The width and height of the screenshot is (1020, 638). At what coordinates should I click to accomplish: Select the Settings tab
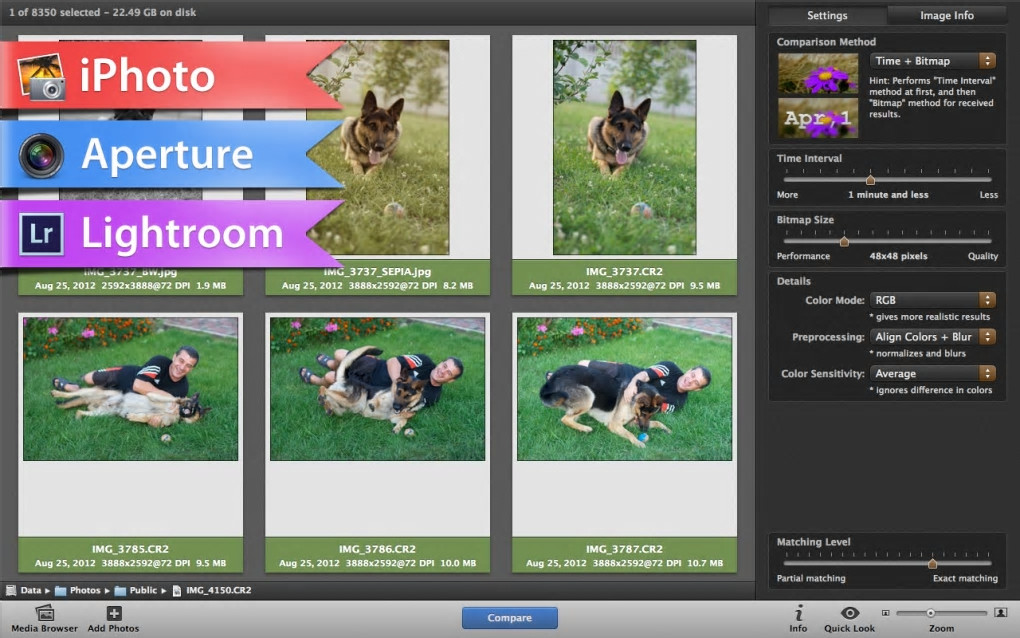(827, 15)
